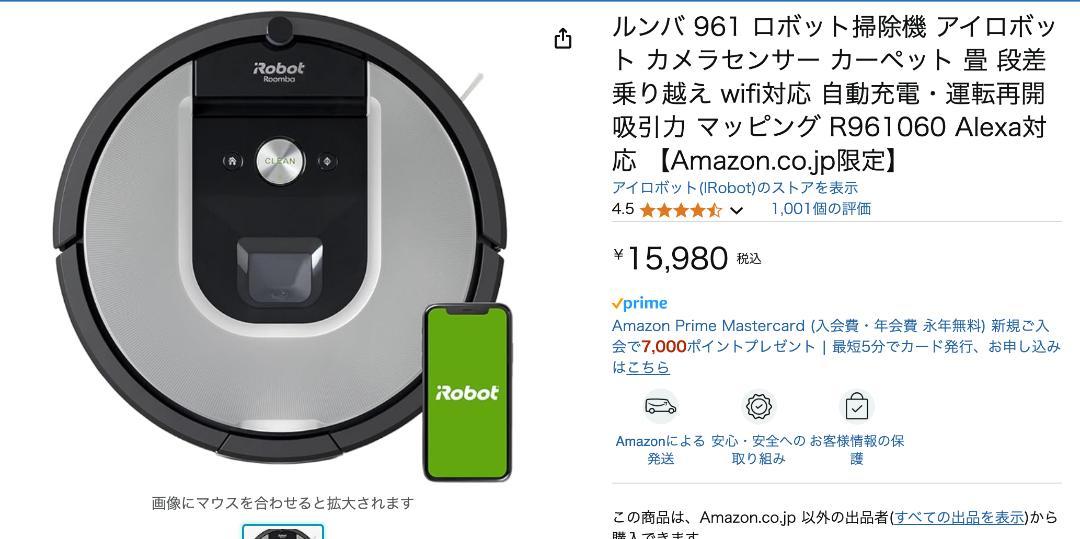The height and width of the screenshot is (539, 1080).
Task: Click the star rating icons
Action: point(680,209)
